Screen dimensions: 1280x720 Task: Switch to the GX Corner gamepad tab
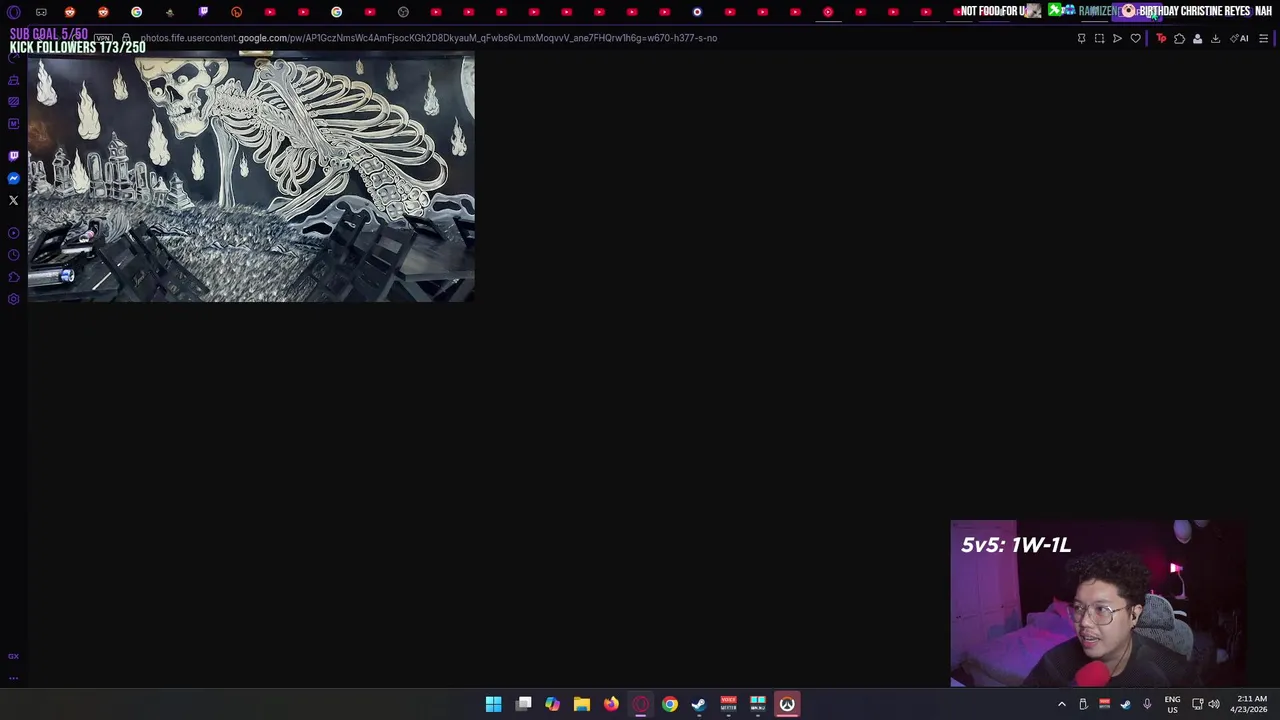[x=41, y=12]
